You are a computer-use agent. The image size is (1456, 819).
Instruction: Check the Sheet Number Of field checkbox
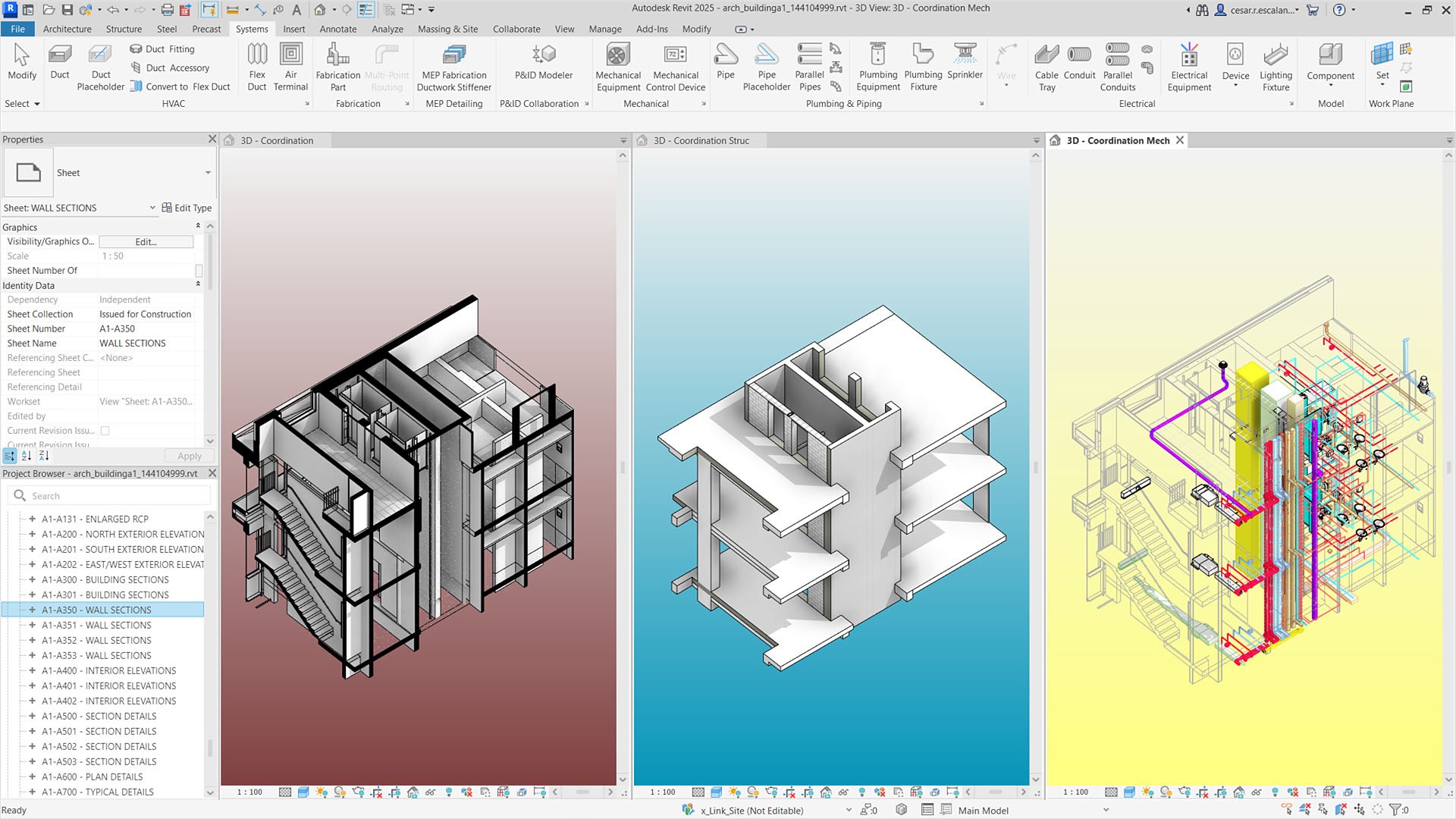(197, 270)
